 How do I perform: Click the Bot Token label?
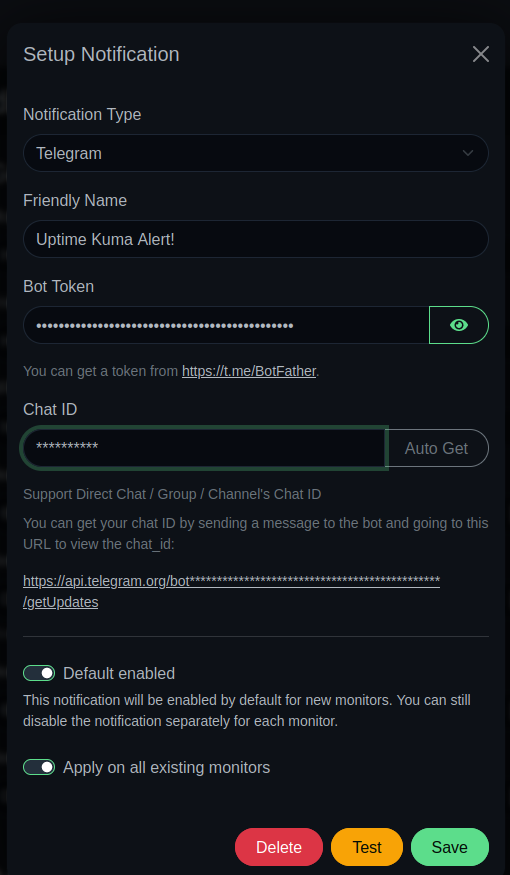pos(59,286)
